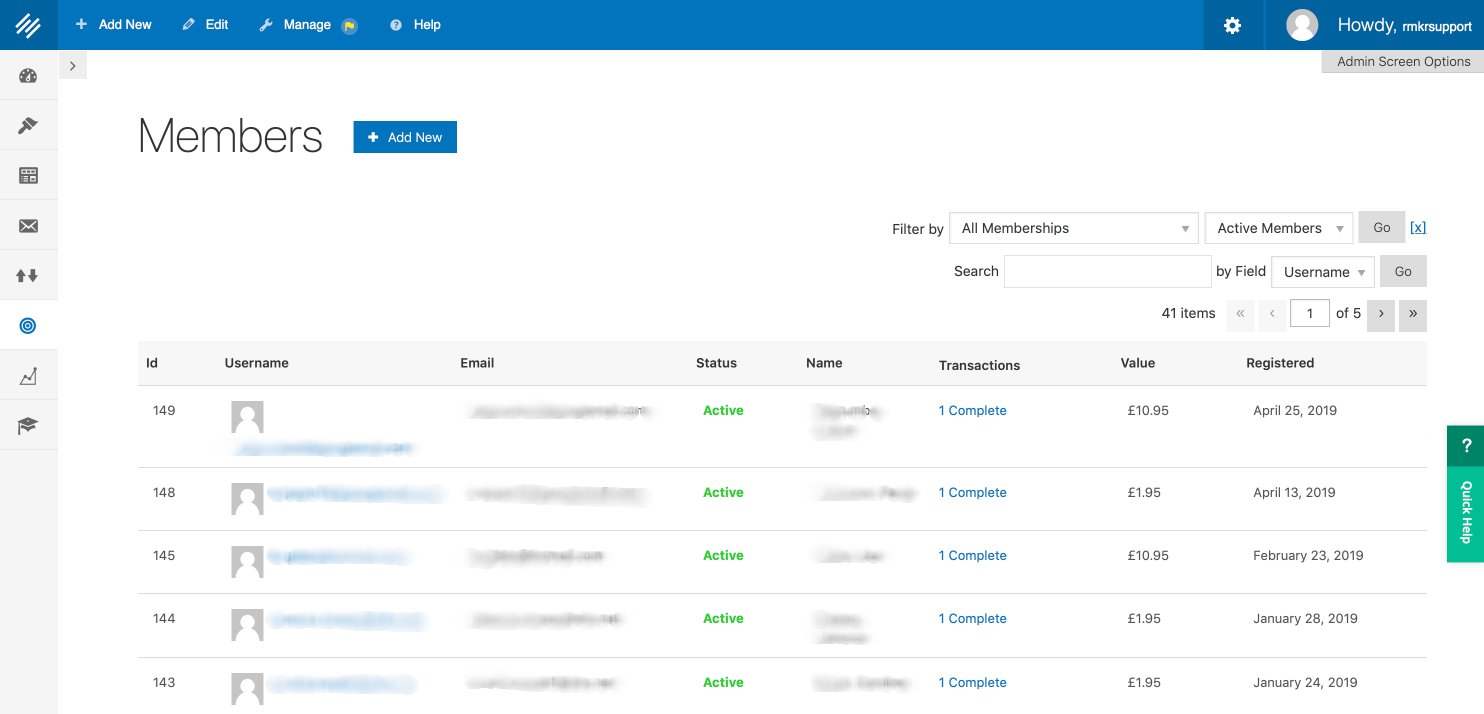
Task: Click the target circle icon in sidebar
Action: coord(28,326)
